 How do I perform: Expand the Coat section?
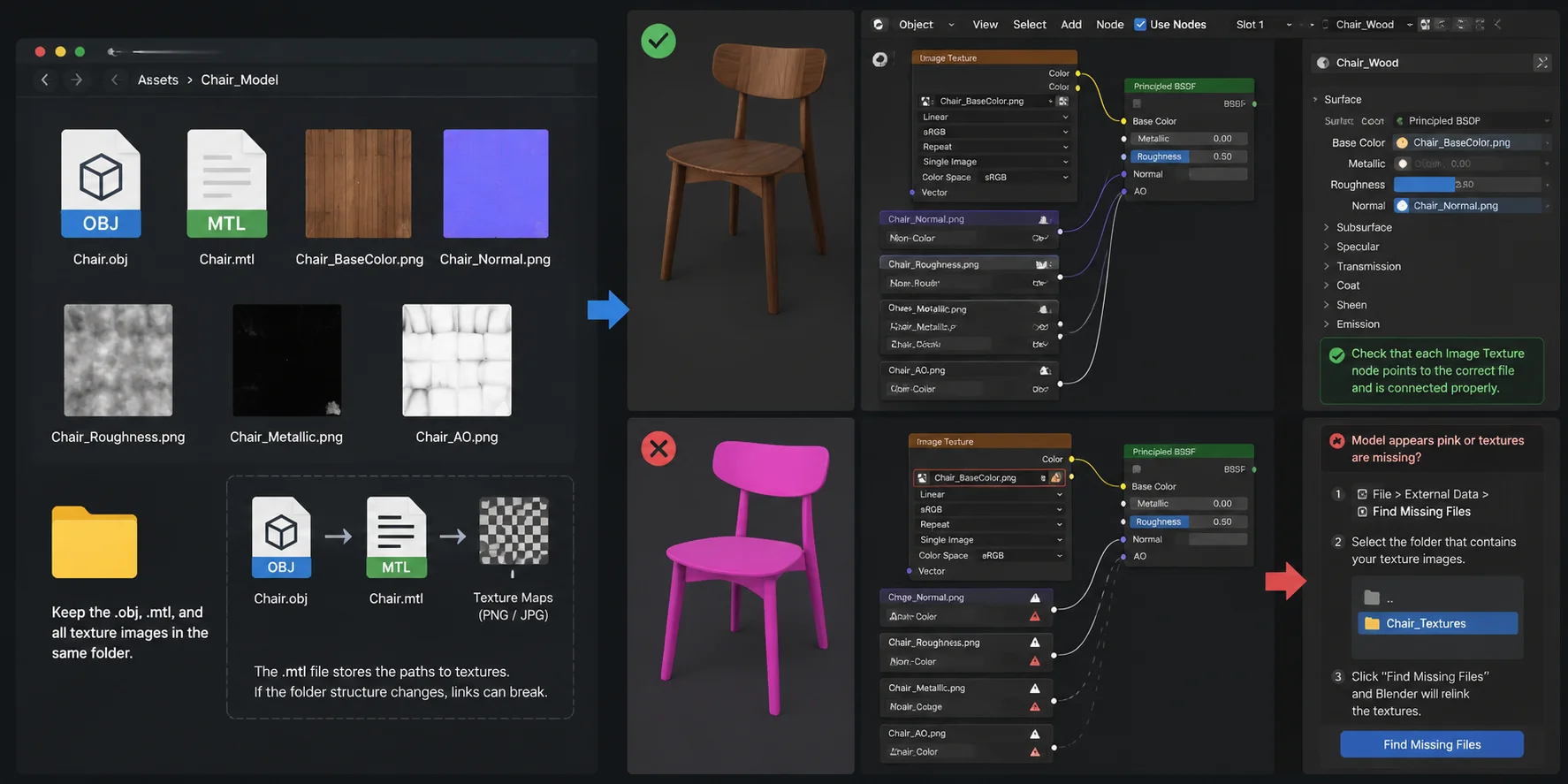point(1342,285)
